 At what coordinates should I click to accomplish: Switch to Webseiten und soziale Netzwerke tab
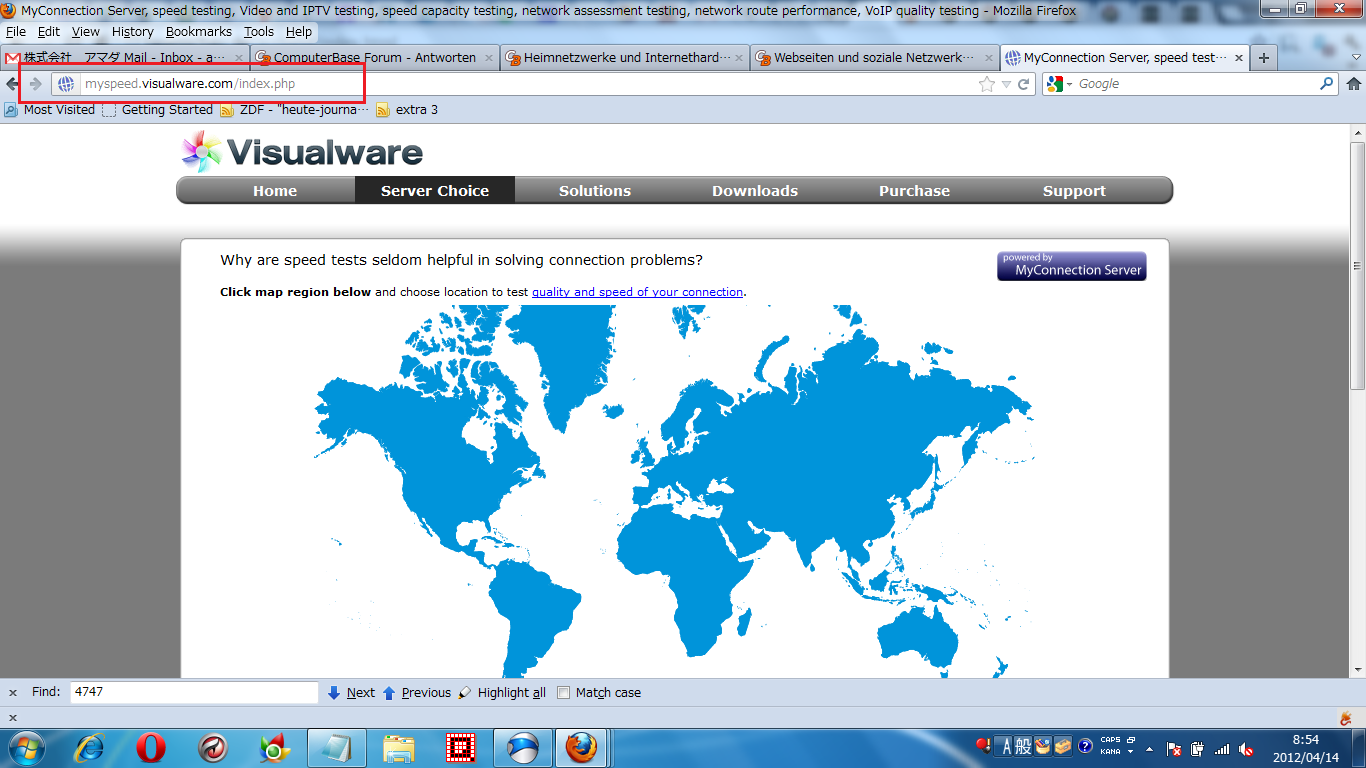875,58
